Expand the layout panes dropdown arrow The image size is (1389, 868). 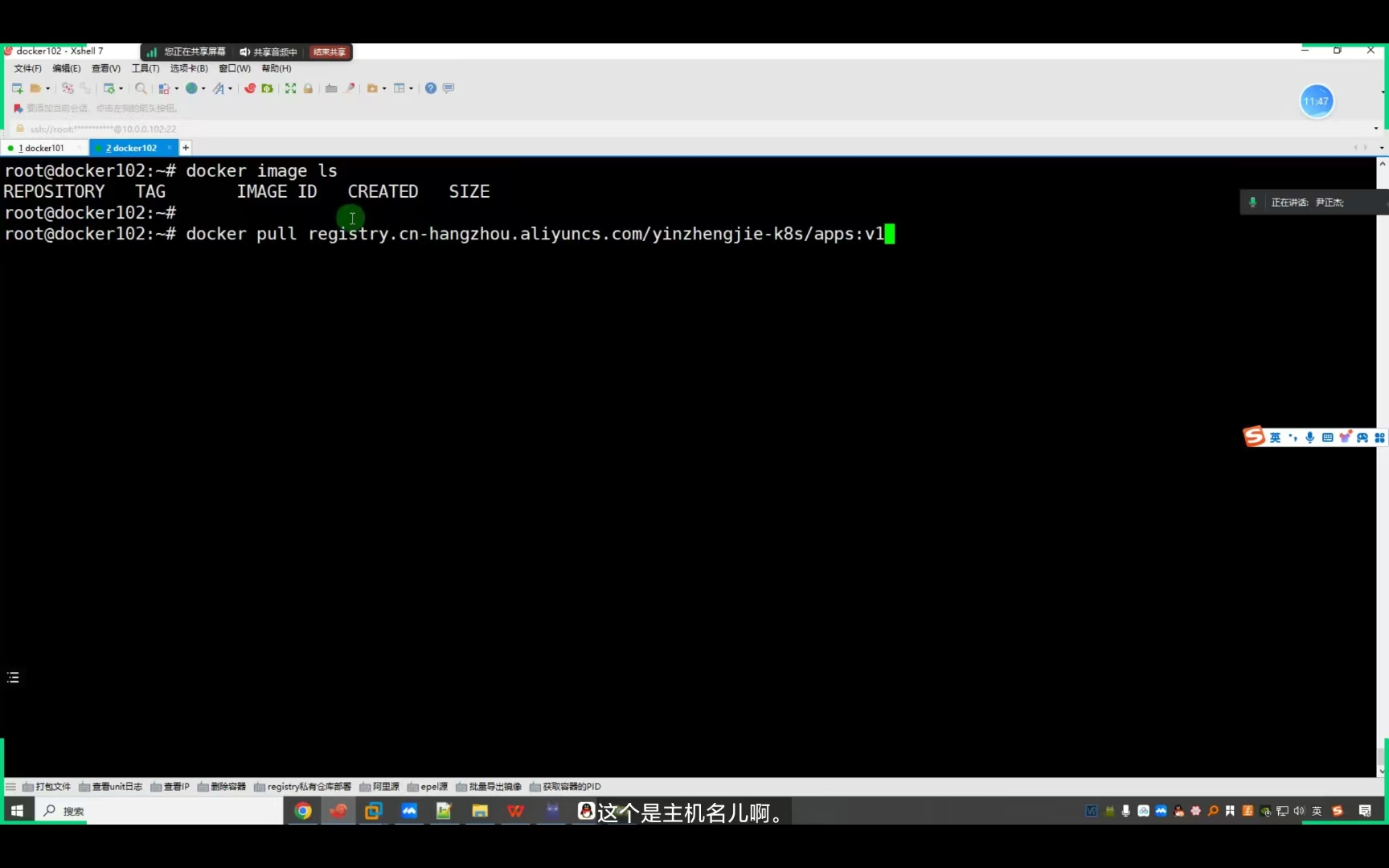412,88
